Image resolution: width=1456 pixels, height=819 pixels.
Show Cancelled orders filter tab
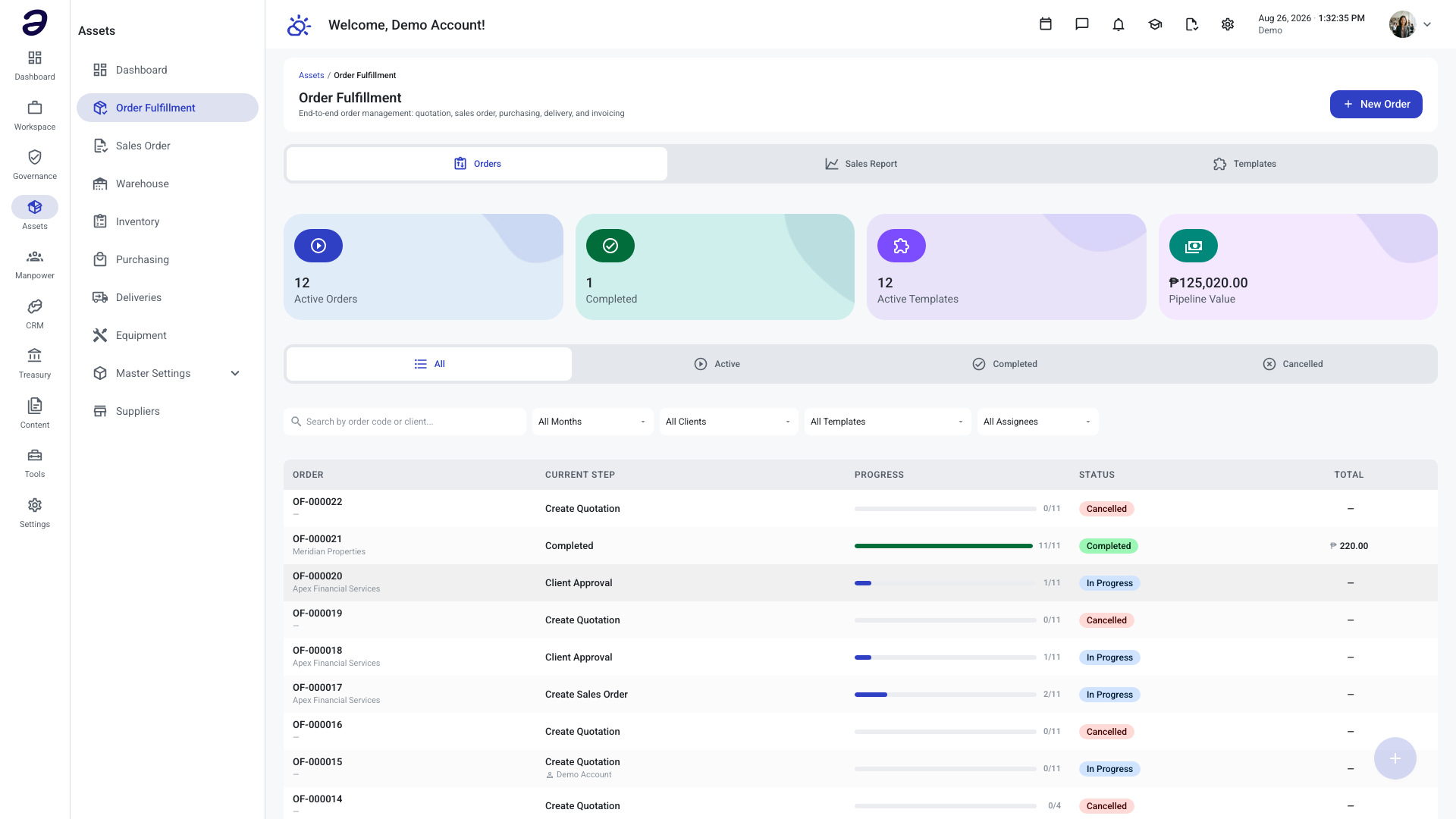[x=1292, y=364]
